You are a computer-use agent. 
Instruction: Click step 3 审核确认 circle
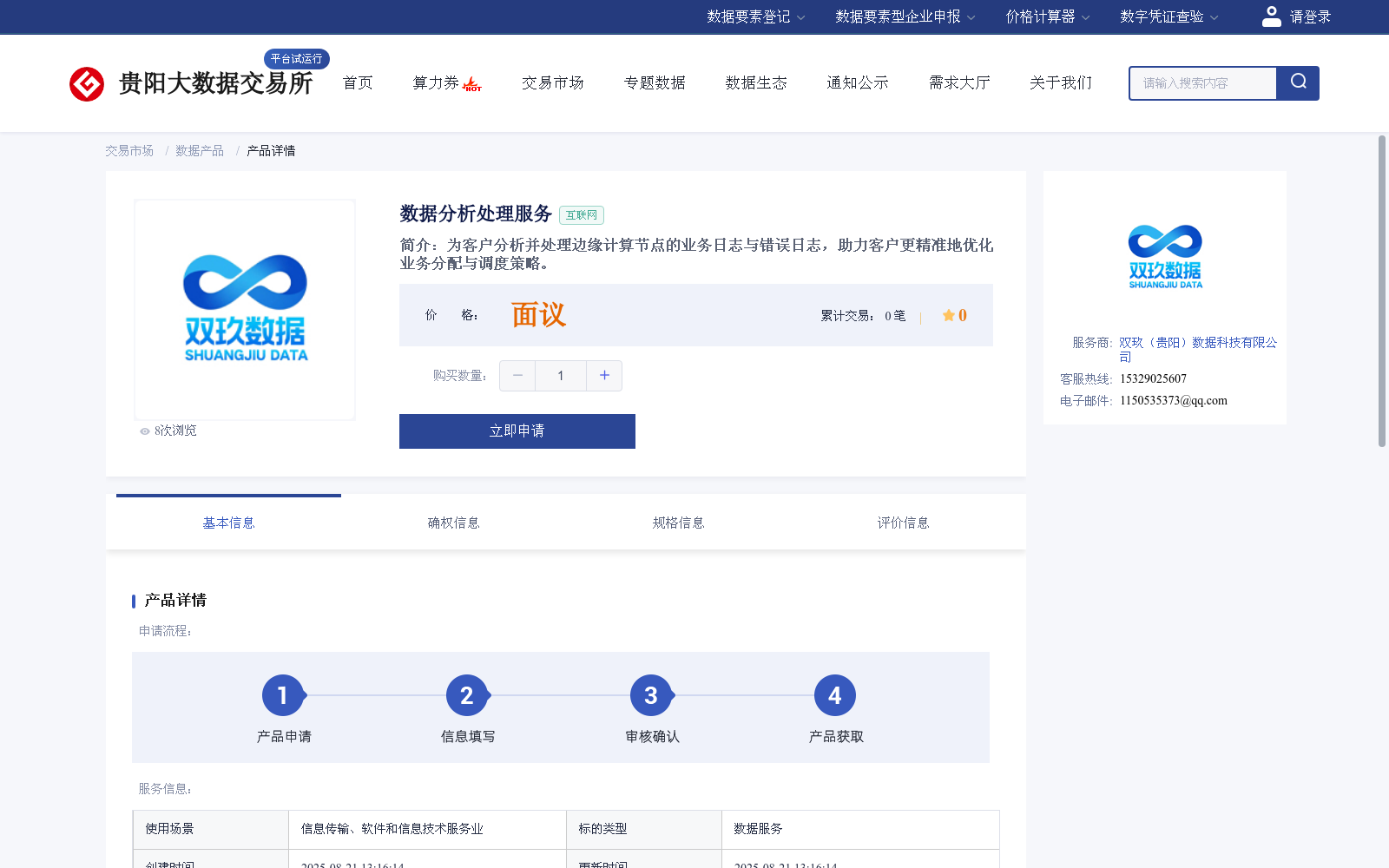(x=651, y=695)
